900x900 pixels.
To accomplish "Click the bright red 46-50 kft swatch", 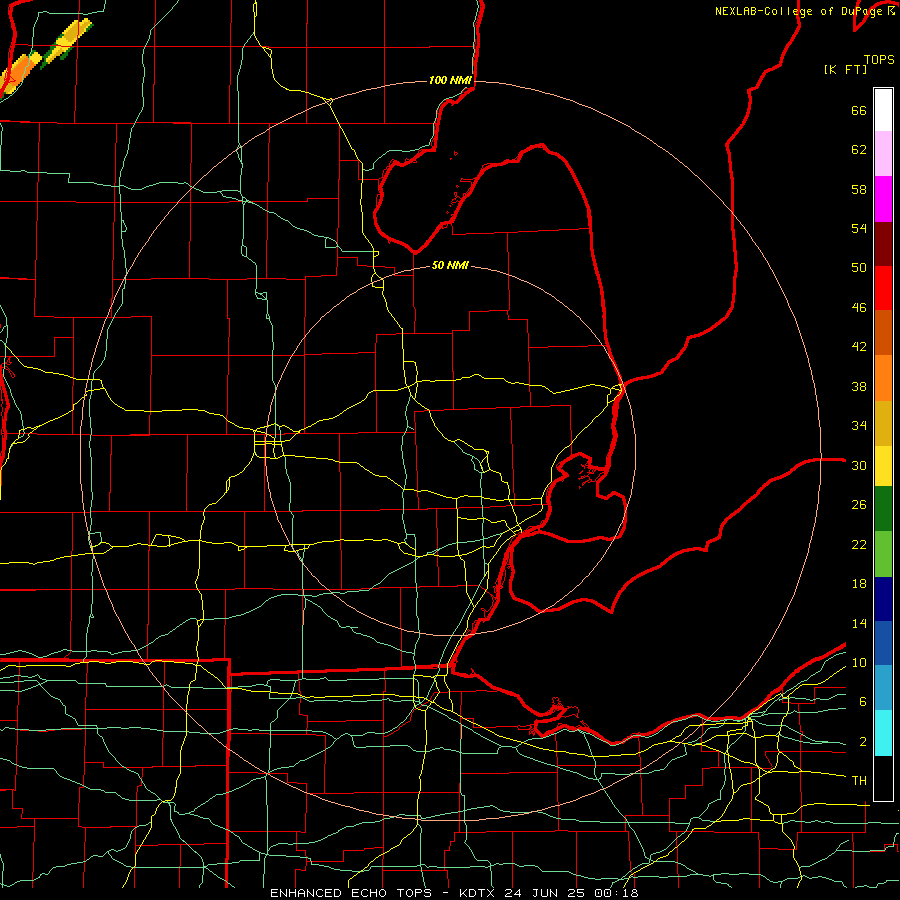I will point(883,288).
